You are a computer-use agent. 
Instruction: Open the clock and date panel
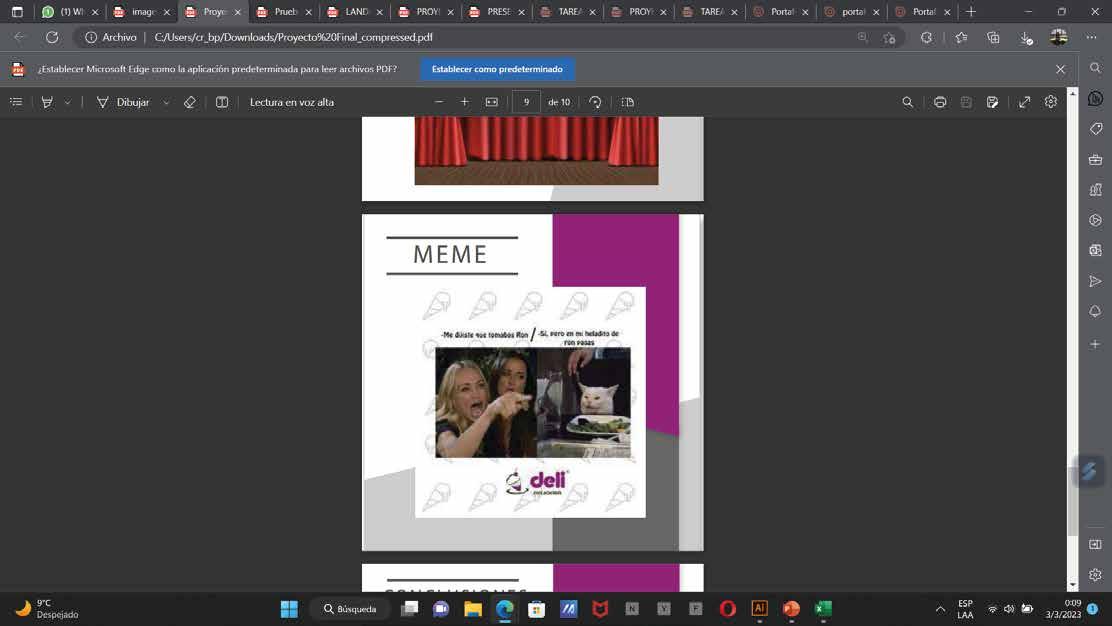click(1062, 609)
